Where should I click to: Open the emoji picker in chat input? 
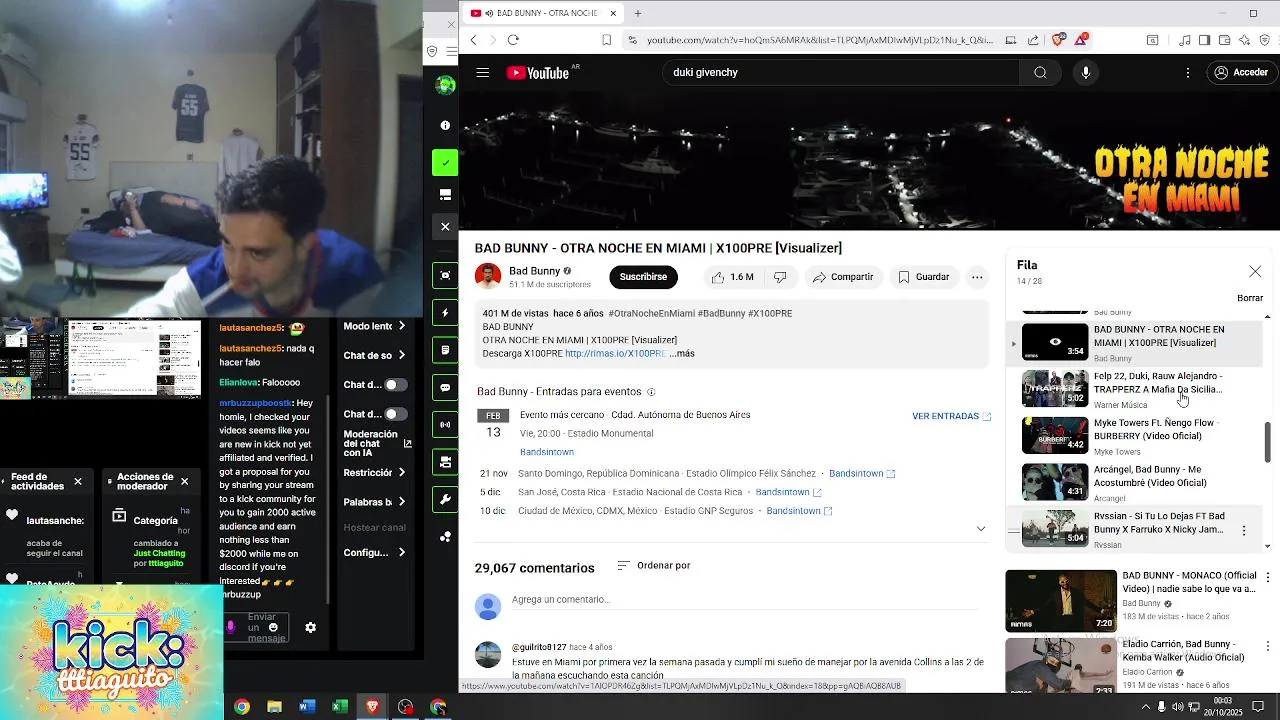tap(273, 626)
